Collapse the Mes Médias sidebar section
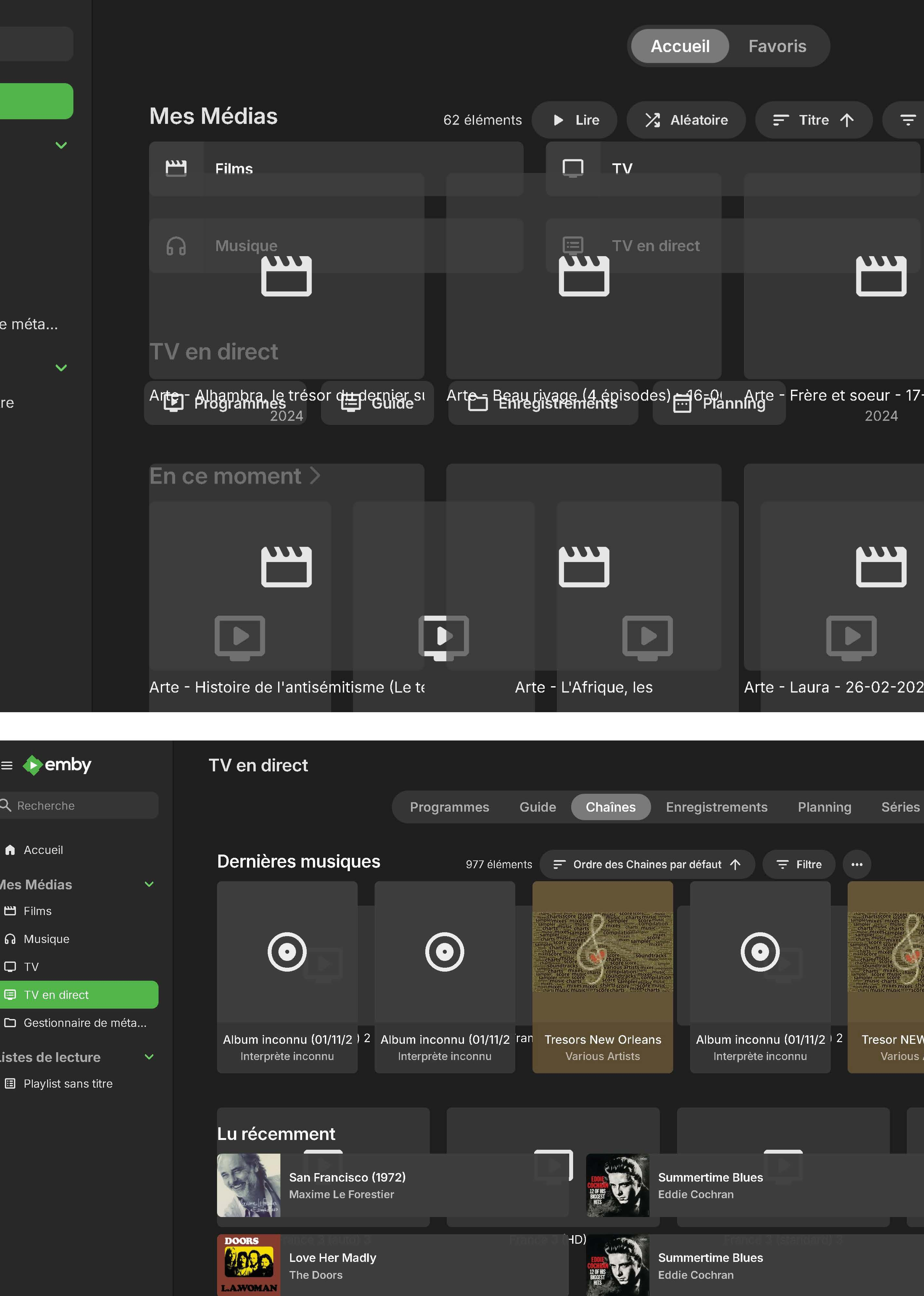 click(149, 884)
